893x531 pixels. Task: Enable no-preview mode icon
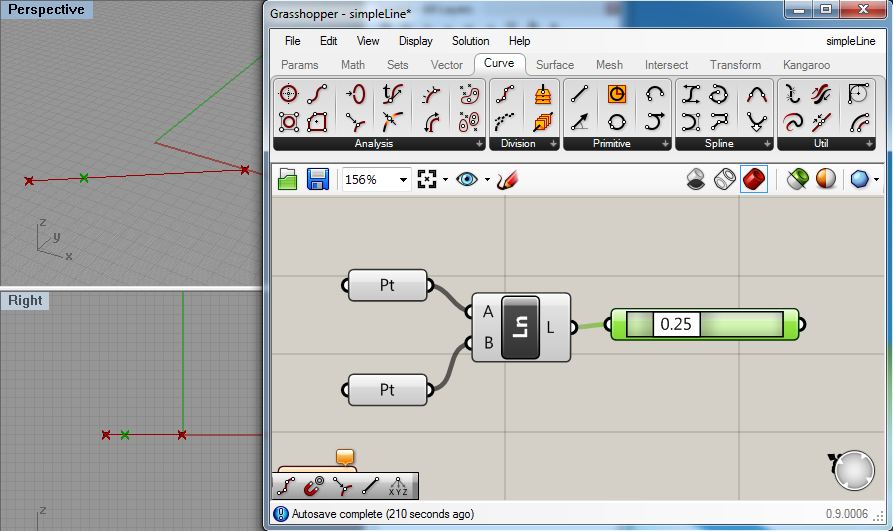pos(696,179)
